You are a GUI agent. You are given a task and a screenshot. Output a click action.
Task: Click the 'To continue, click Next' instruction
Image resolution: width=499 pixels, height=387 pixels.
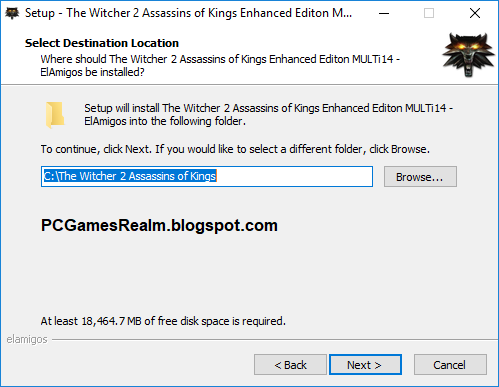235,149
